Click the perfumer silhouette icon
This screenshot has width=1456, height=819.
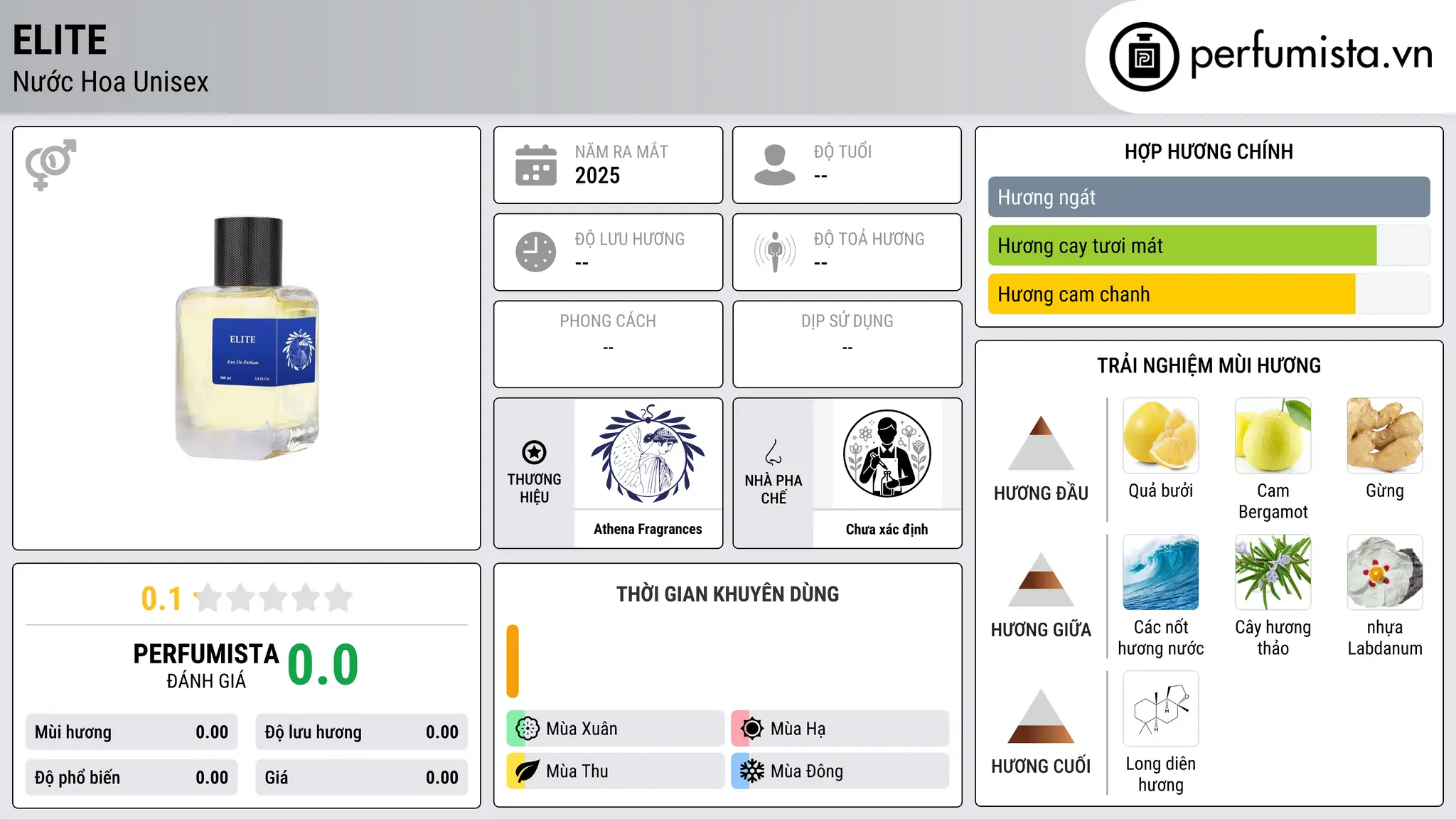click(x=887, y=454)
